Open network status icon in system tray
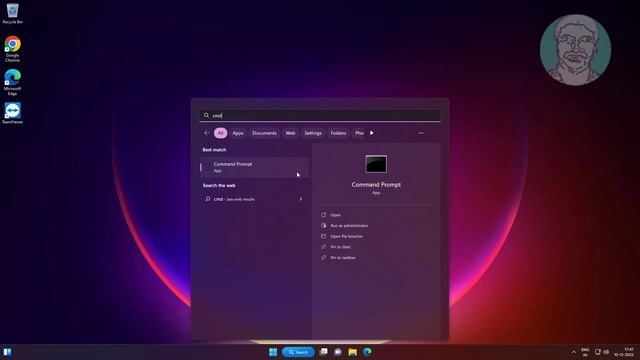Image resolution: width=640 pixels, height=360 pixels. (x=598, y=352)
